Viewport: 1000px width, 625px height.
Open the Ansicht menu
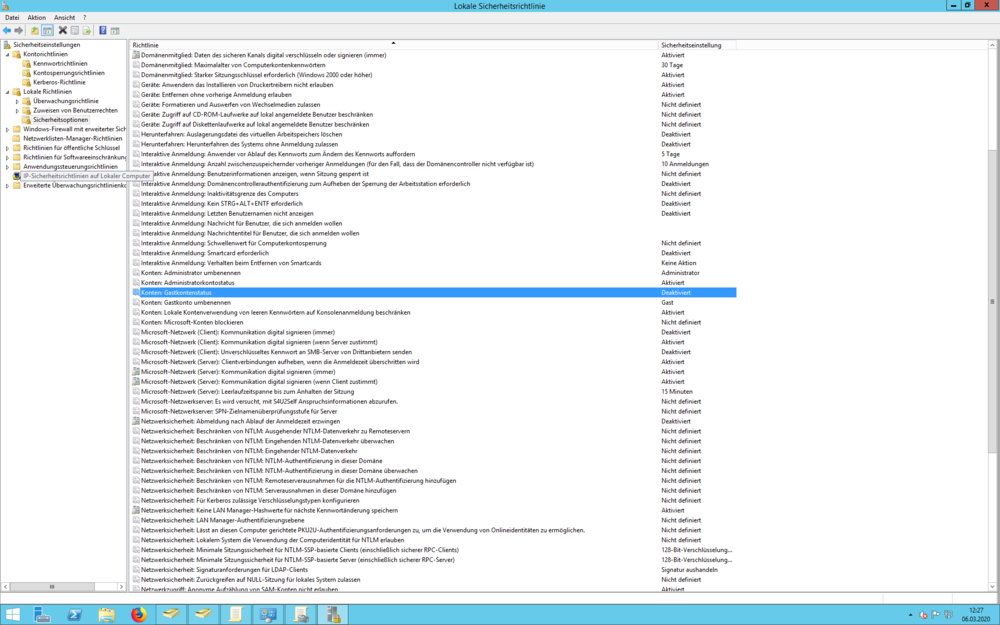(64, 18)
